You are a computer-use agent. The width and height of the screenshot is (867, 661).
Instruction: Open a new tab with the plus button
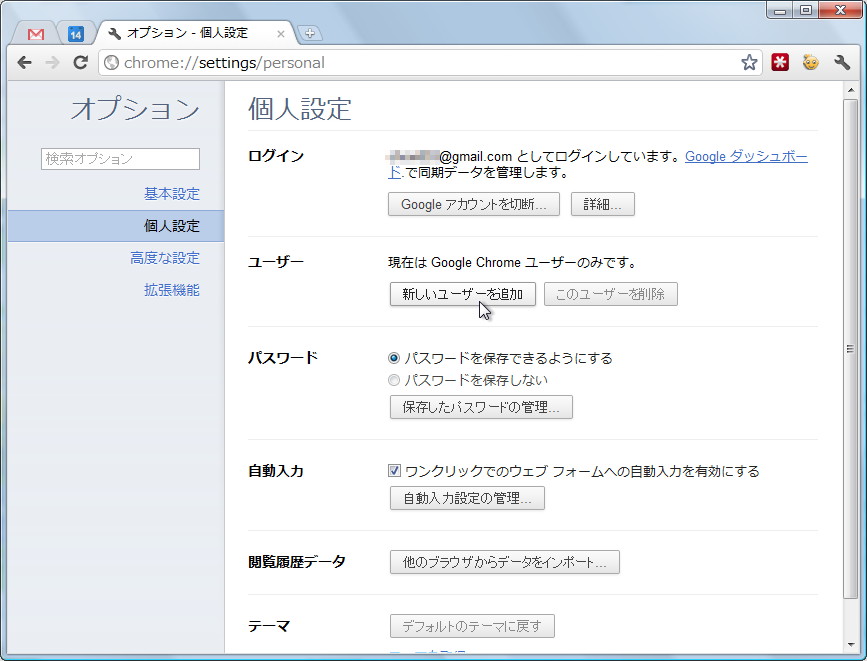310,32
